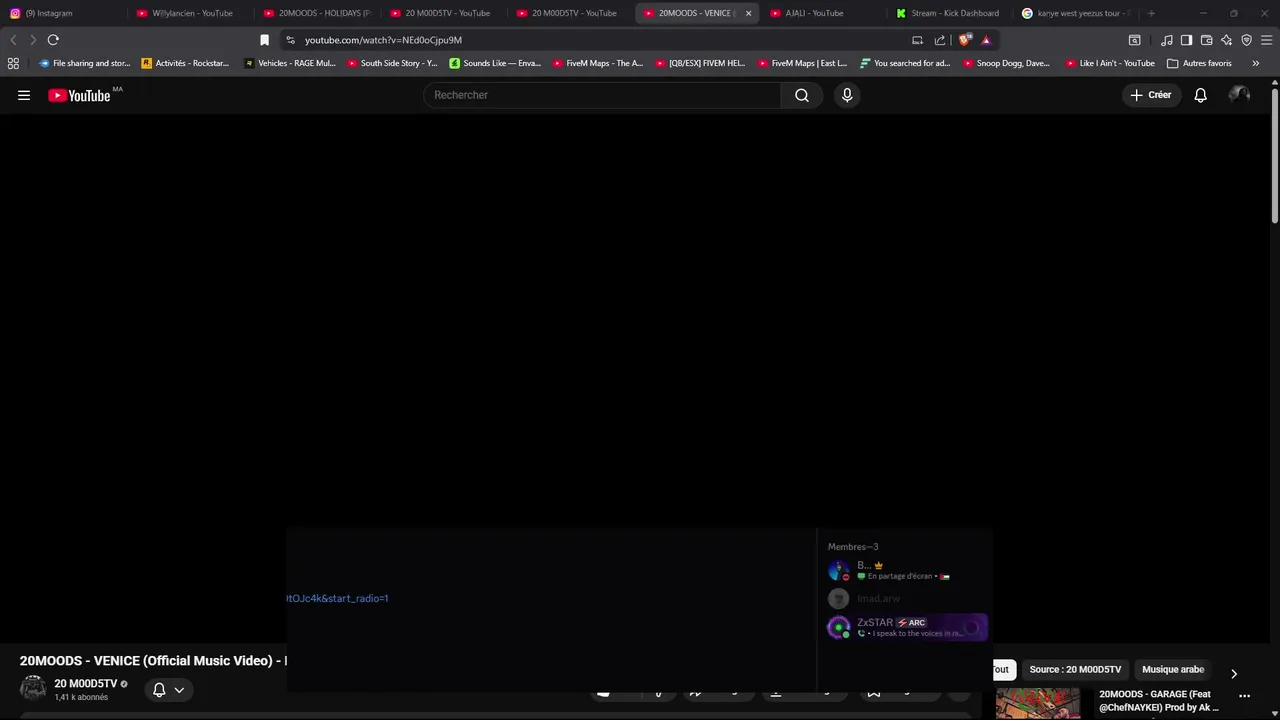
Task: Open the browser main menu icon
Action: pos(1266,40)
